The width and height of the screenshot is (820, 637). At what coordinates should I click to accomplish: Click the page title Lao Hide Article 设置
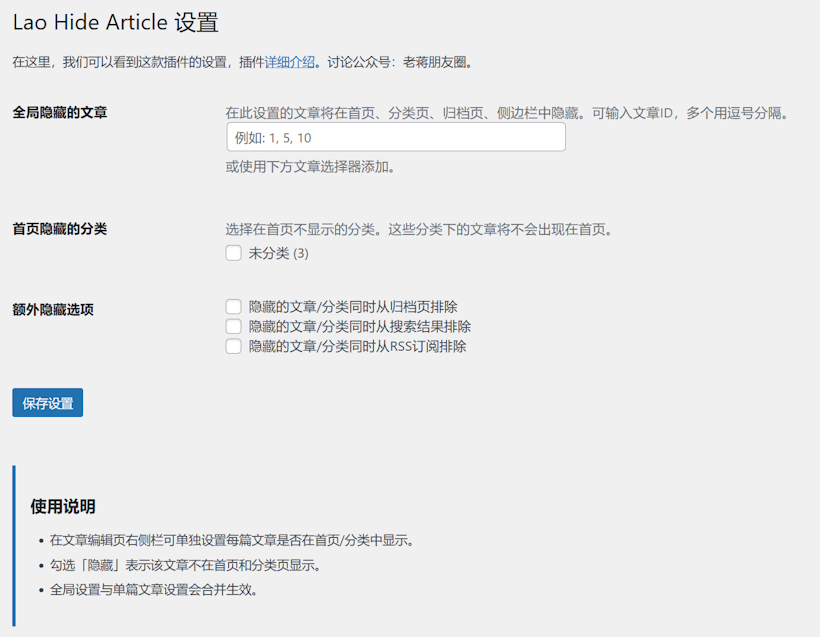(116, 22)
